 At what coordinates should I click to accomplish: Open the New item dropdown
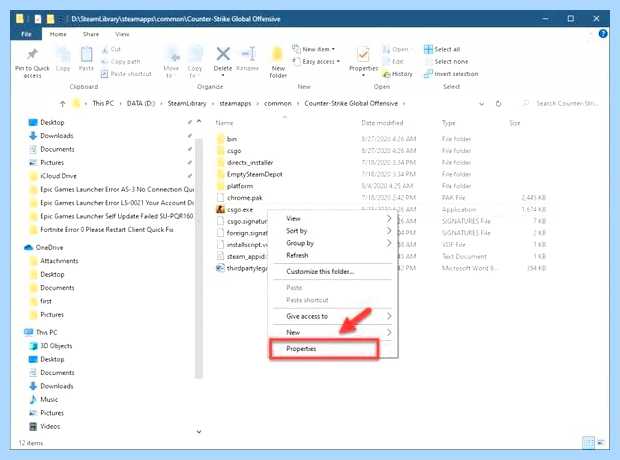point(314,49)
